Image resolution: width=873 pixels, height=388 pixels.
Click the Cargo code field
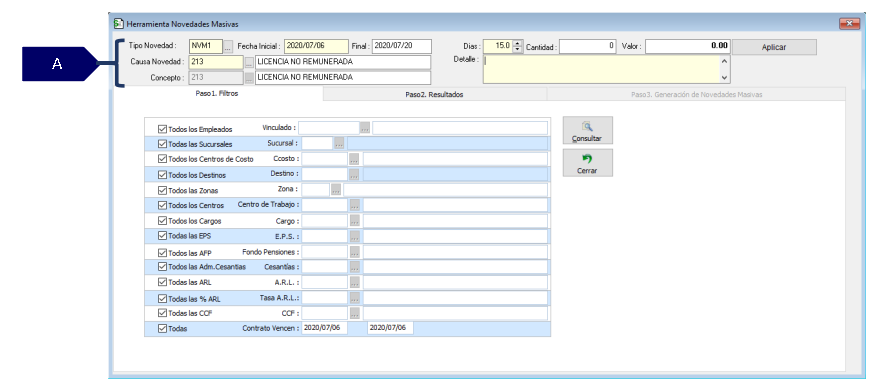[x=325, y=221]
